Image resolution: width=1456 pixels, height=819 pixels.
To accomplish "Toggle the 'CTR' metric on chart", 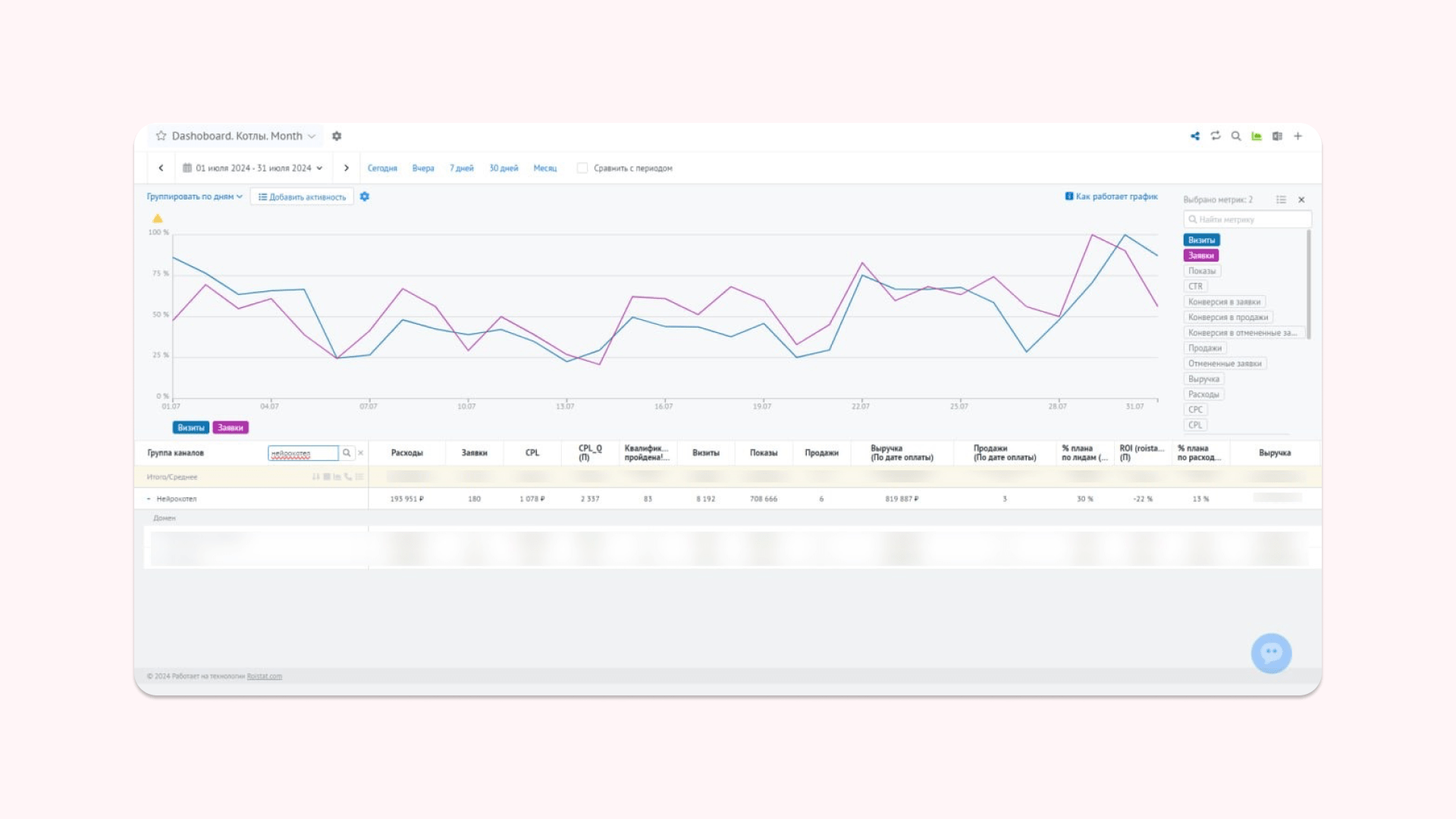I will pos(1195,287).
